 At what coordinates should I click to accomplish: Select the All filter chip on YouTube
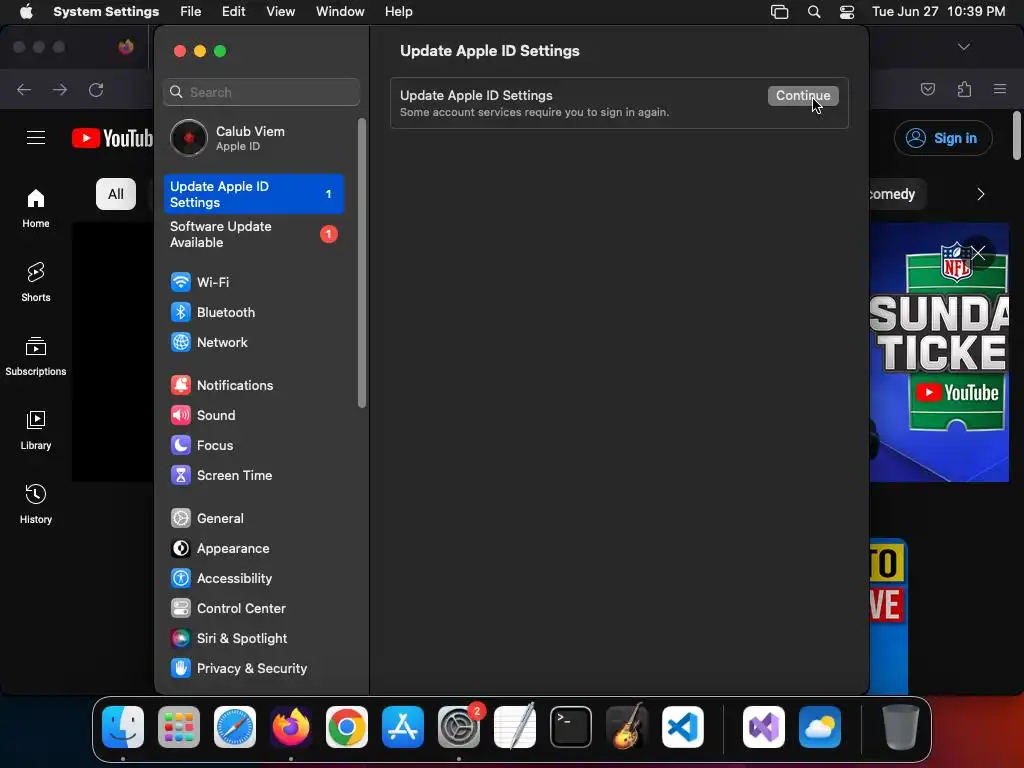pos(116,194)
